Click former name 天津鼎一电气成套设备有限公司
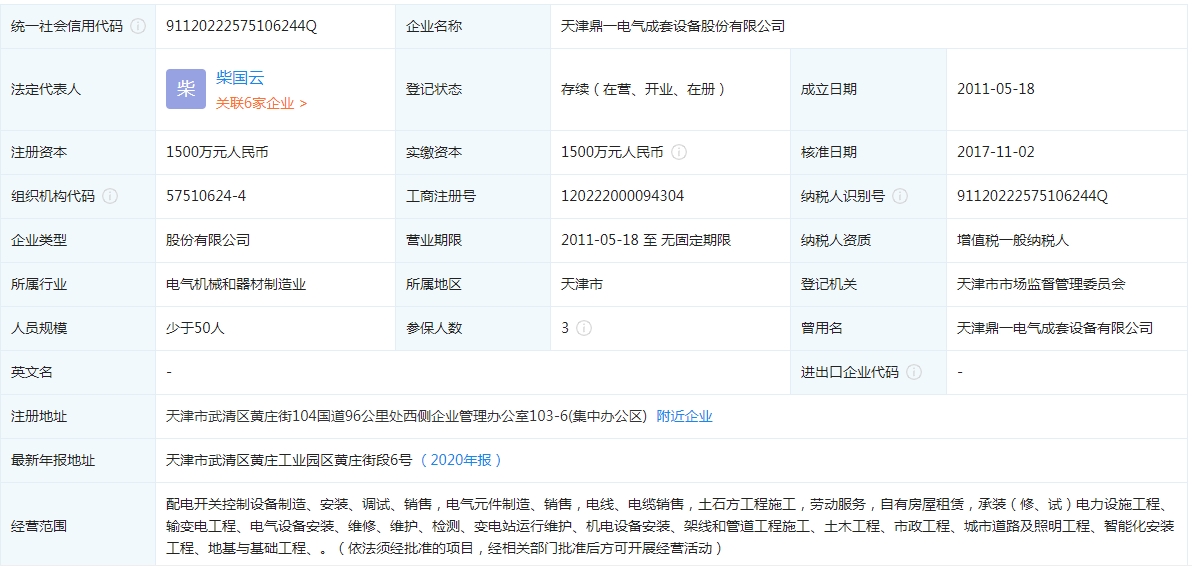Image resolution: width=1192 pixels, height=568 pixels. coord(1054,328)
